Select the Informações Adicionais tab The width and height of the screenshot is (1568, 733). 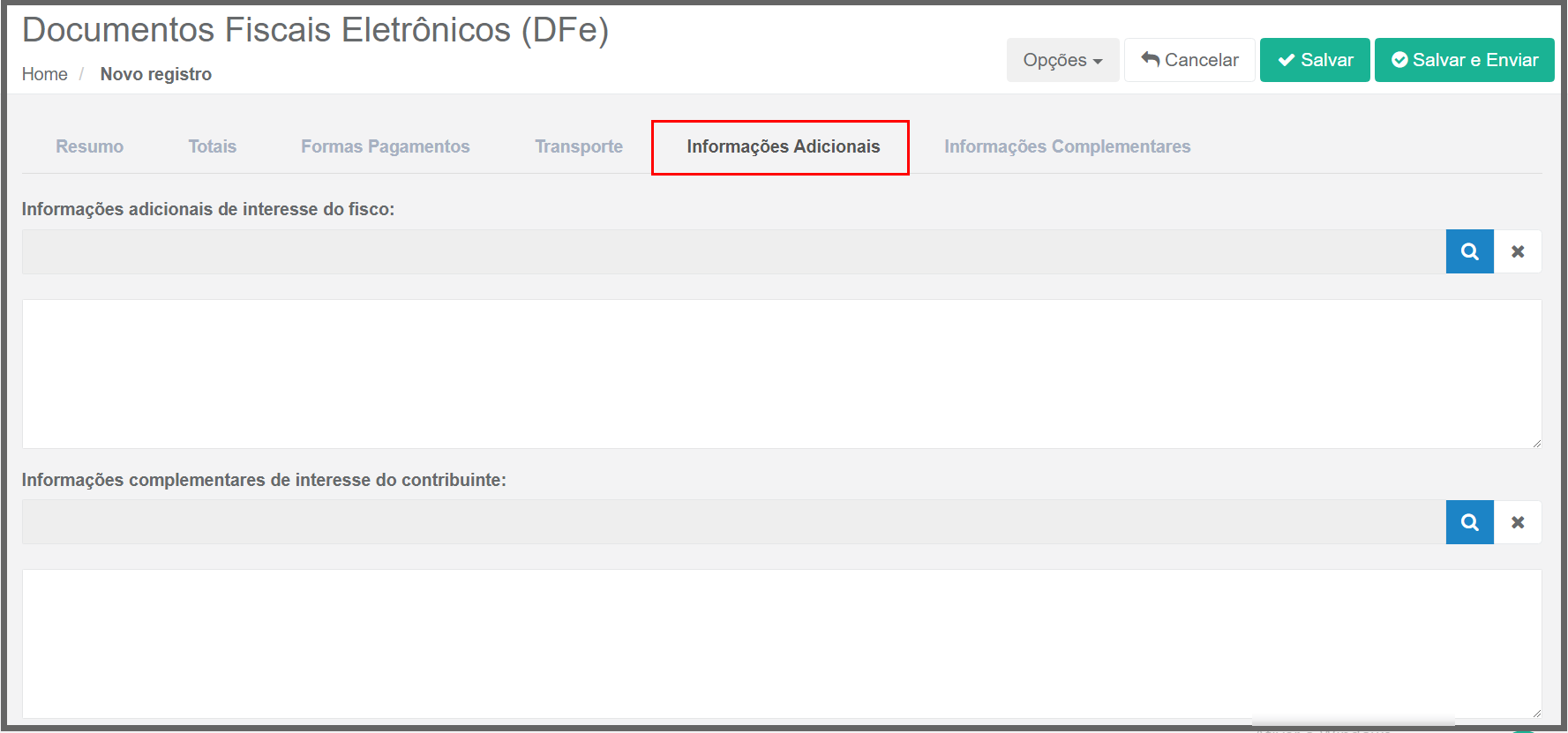coord(783,146)
